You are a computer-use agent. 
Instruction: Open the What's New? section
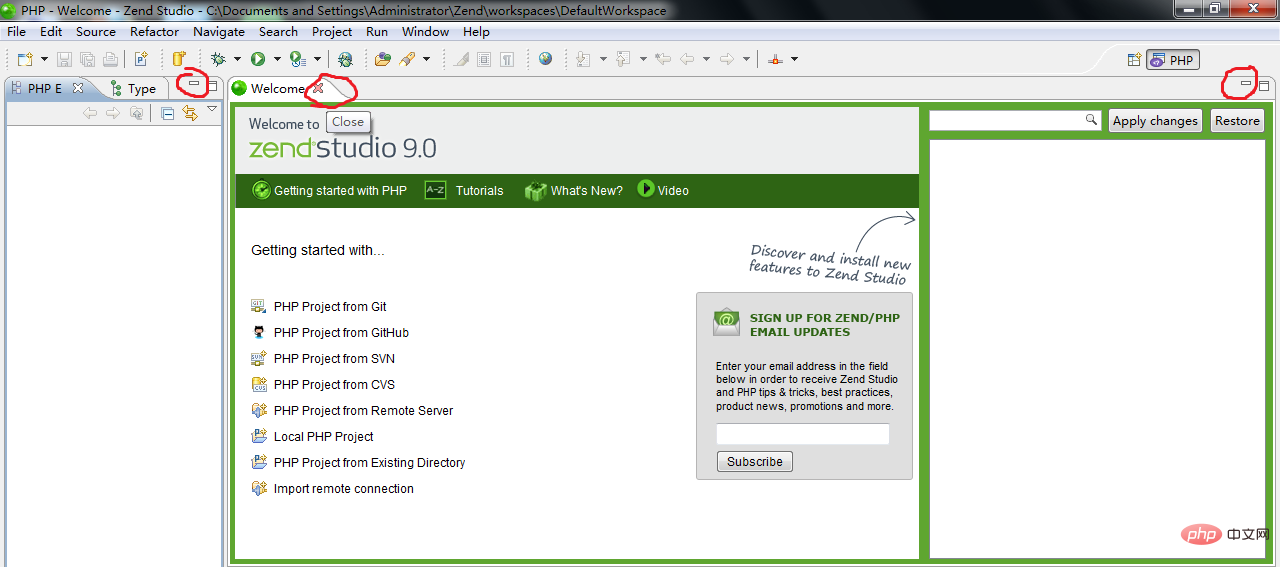pos(573,190)
